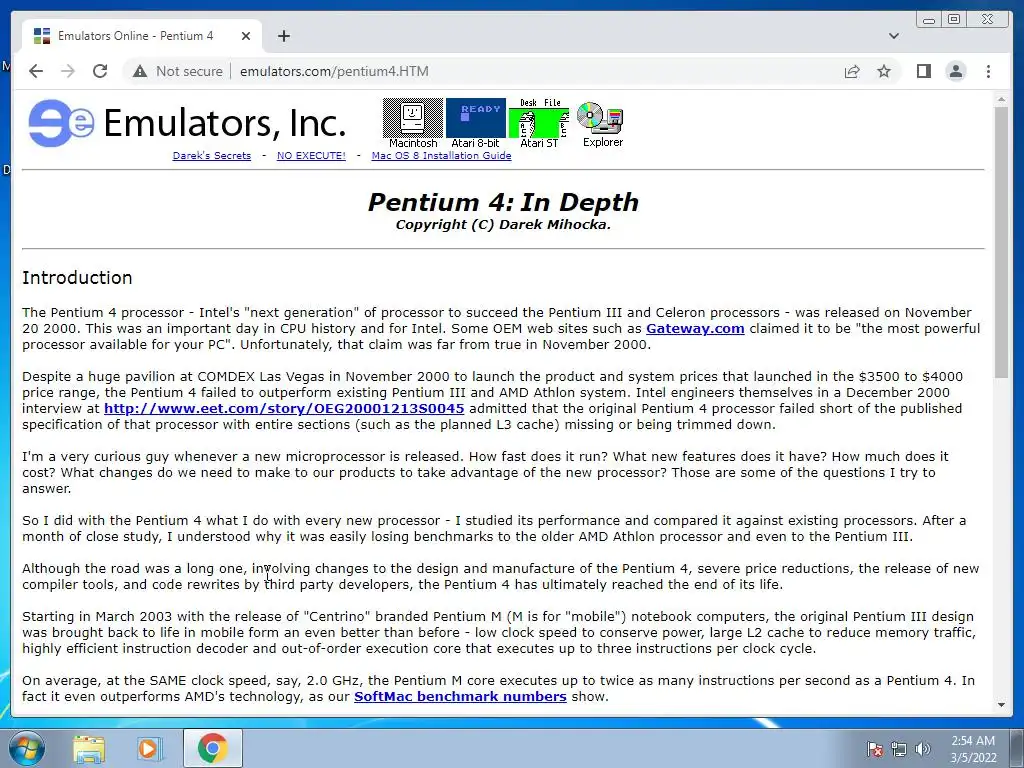Close the Emulators Online tab

(x=246, y=36)
